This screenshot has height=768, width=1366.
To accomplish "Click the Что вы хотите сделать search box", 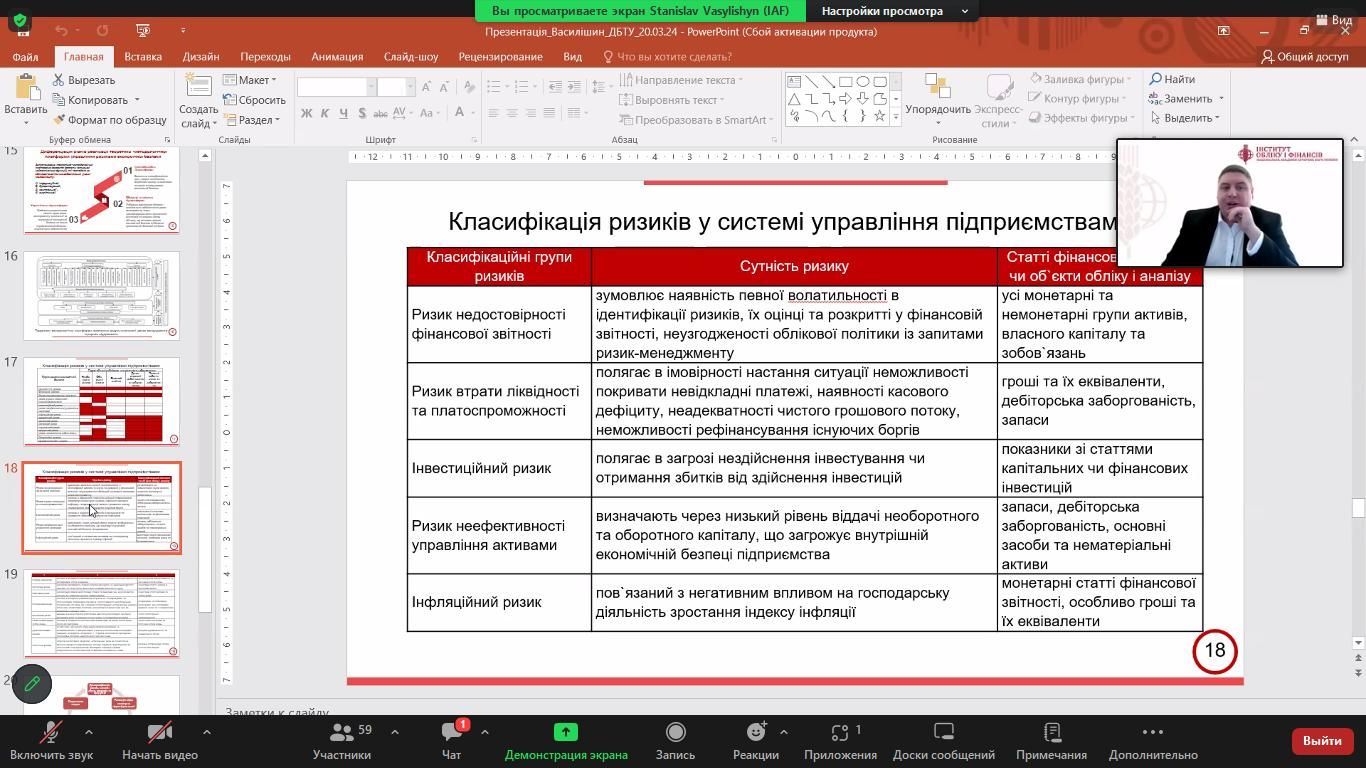I will (x=667, y=57).
